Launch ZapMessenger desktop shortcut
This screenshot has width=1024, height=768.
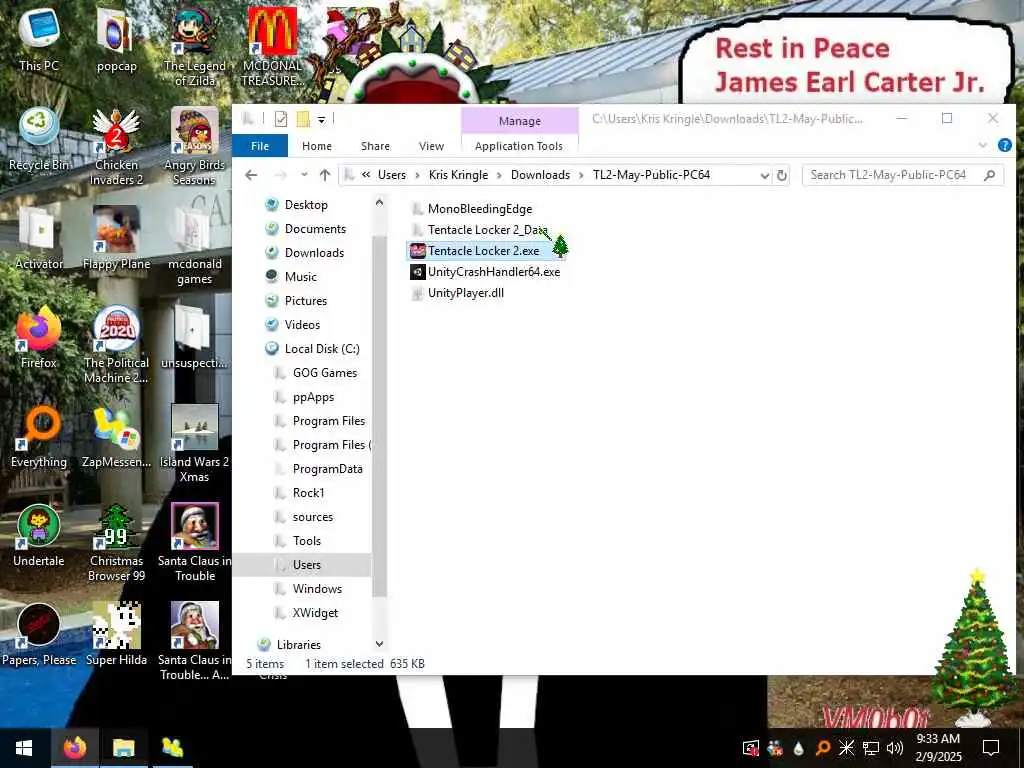(116, 436)
